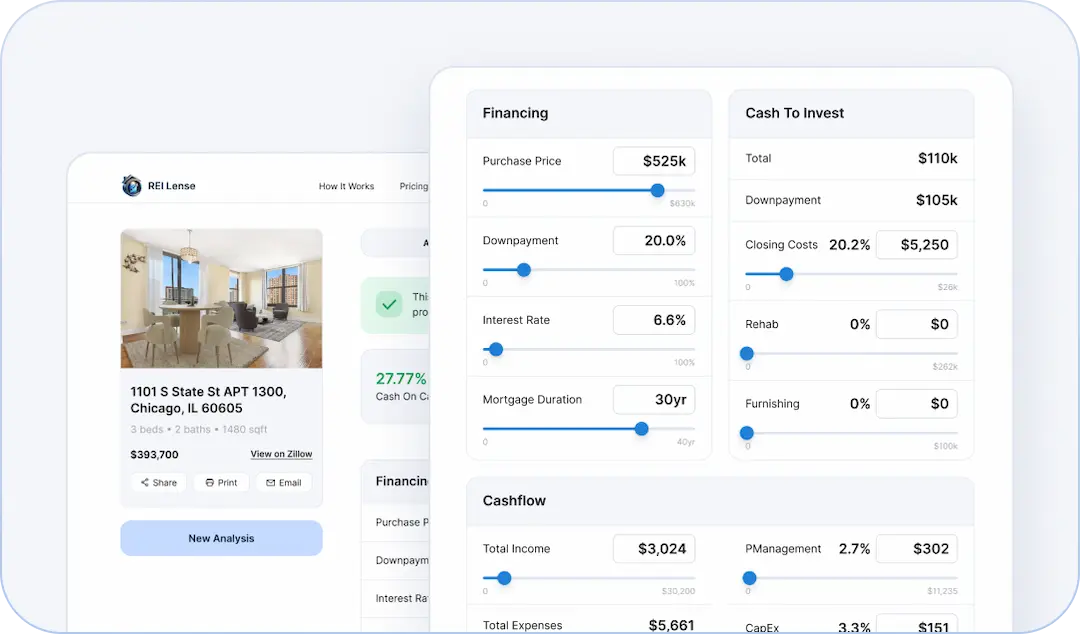This screenshot has height=634, width=1080.
Task: Click the green checkmark icon
Action: (x=388, y=304)
